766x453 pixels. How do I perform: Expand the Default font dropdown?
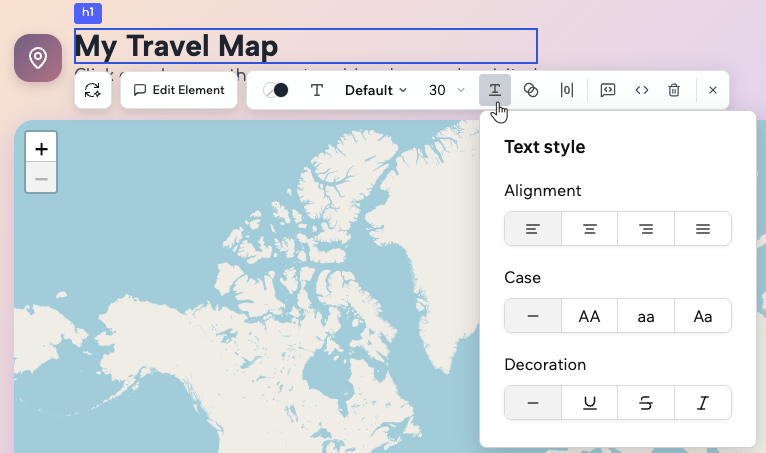tap(376, 90)
